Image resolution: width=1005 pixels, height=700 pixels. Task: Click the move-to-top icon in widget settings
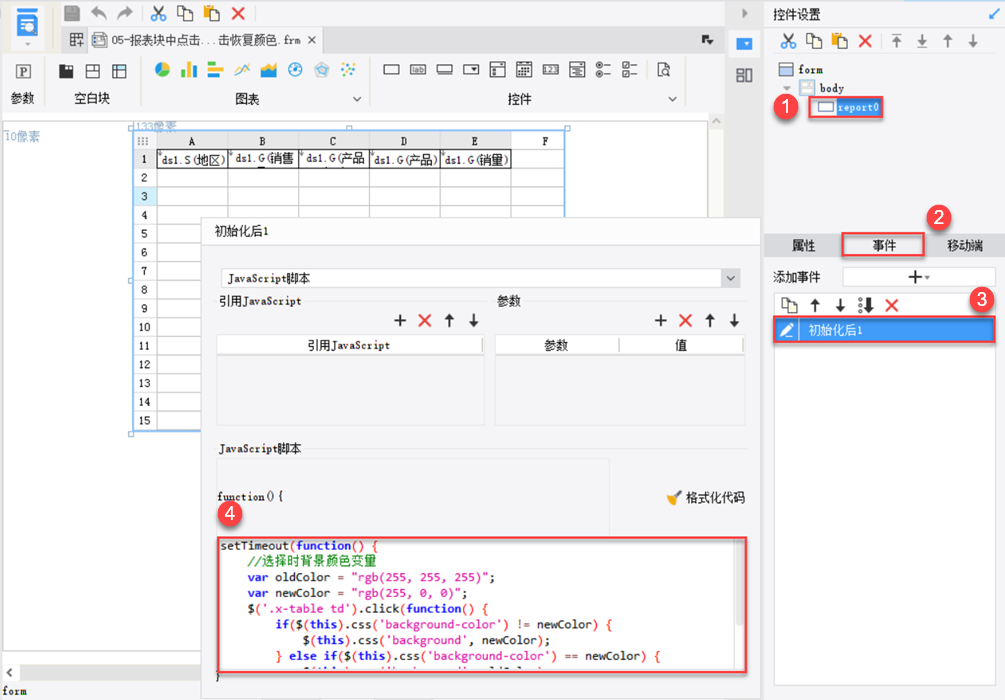[897, 41]
